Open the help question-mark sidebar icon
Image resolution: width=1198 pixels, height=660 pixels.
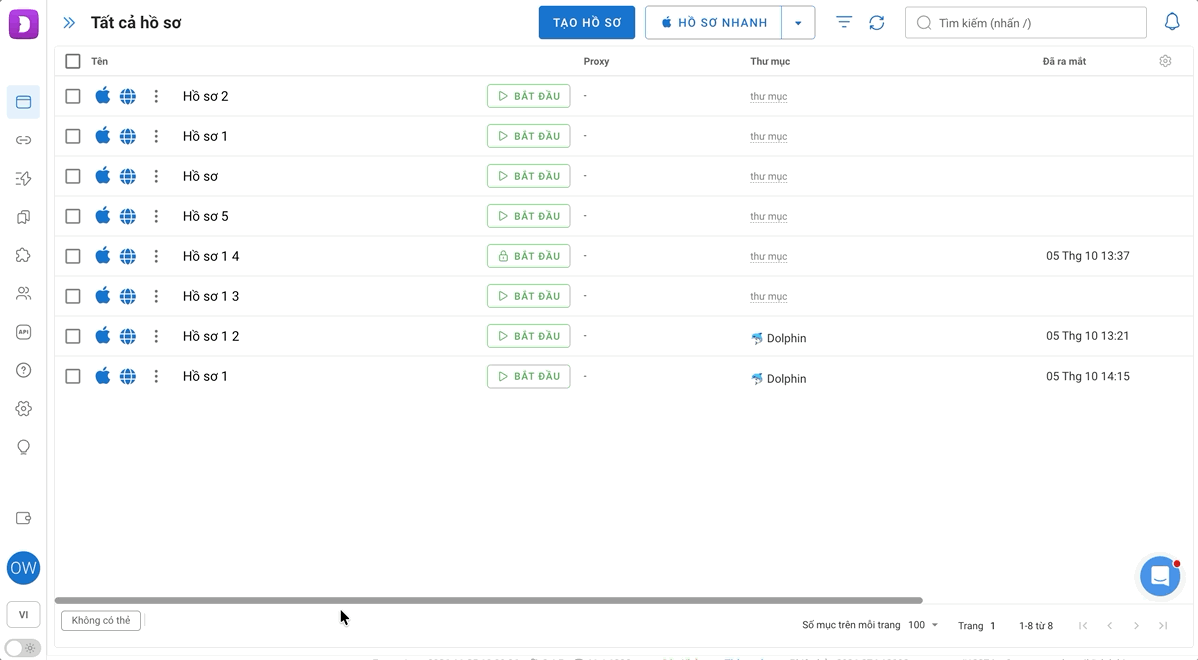[x=24, y=370]
